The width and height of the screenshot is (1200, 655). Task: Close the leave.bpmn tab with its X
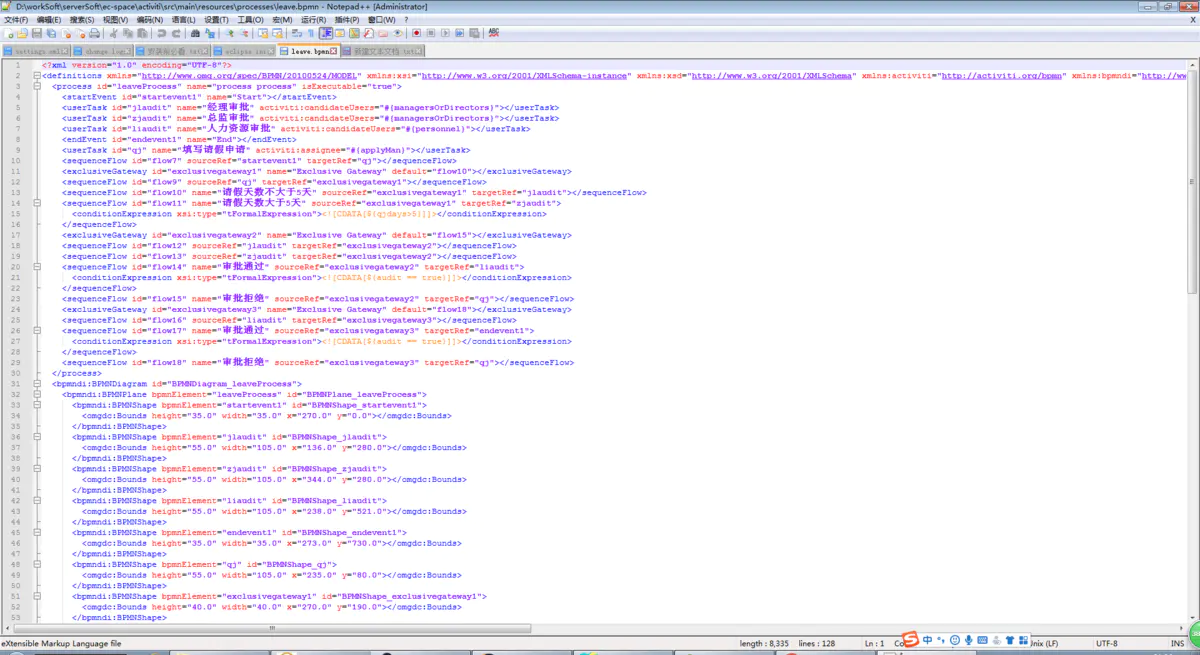(333, 50)
